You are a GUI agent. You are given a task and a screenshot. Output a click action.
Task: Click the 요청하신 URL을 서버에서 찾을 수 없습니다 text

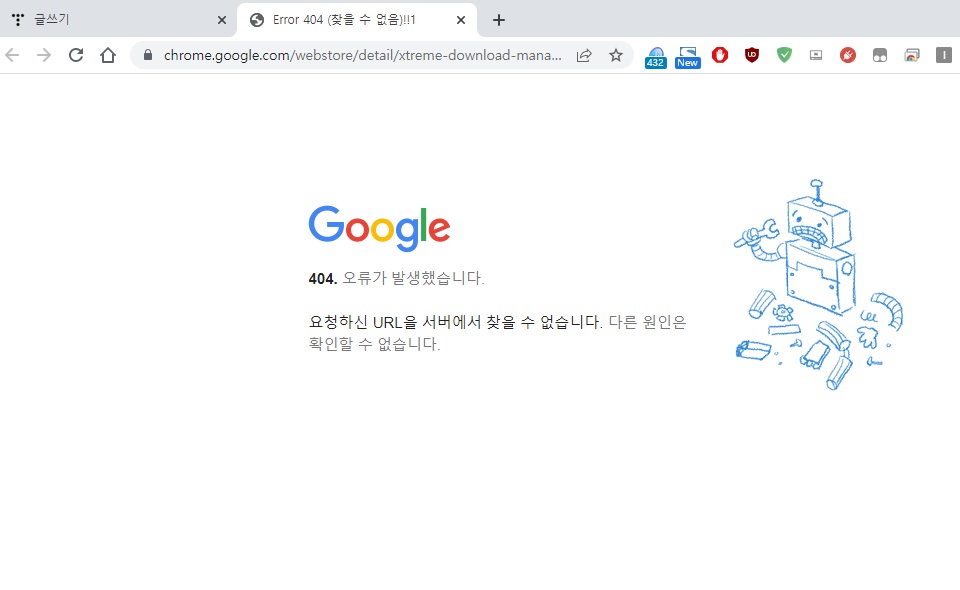[455, 322]
